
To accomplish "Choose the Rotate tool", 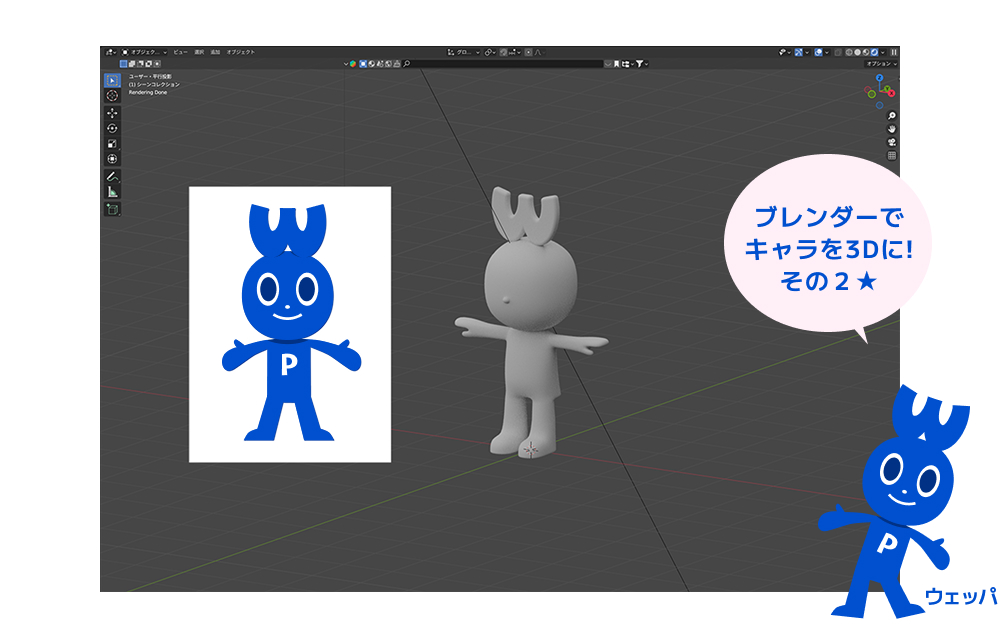I will pos(112,128).
